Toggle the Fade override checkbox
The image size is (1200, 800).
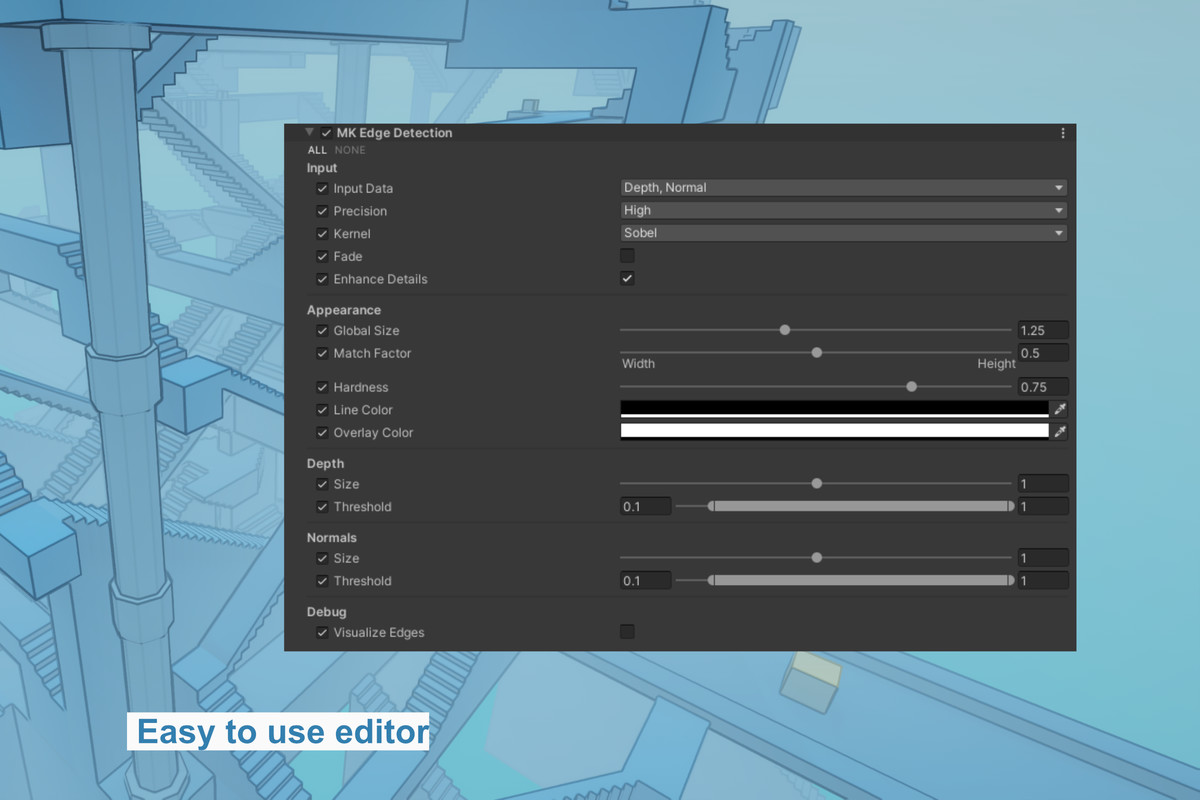[322, 256]
